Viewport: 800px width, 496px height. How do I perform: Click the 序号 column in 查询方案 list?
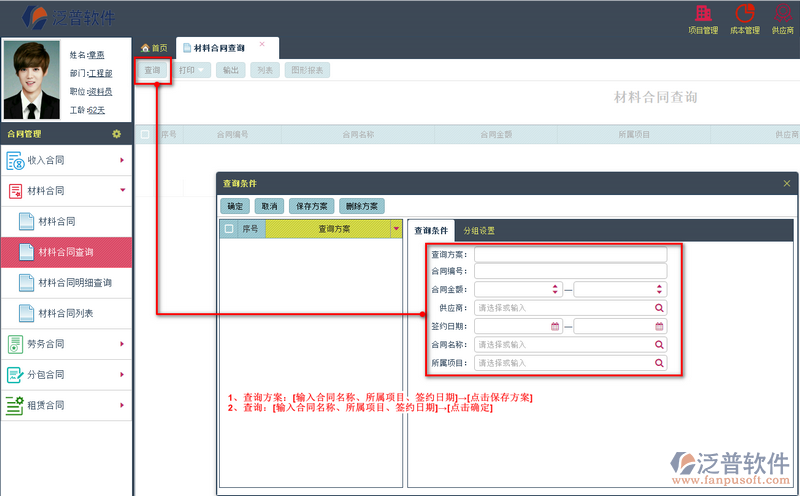(251, 229)
